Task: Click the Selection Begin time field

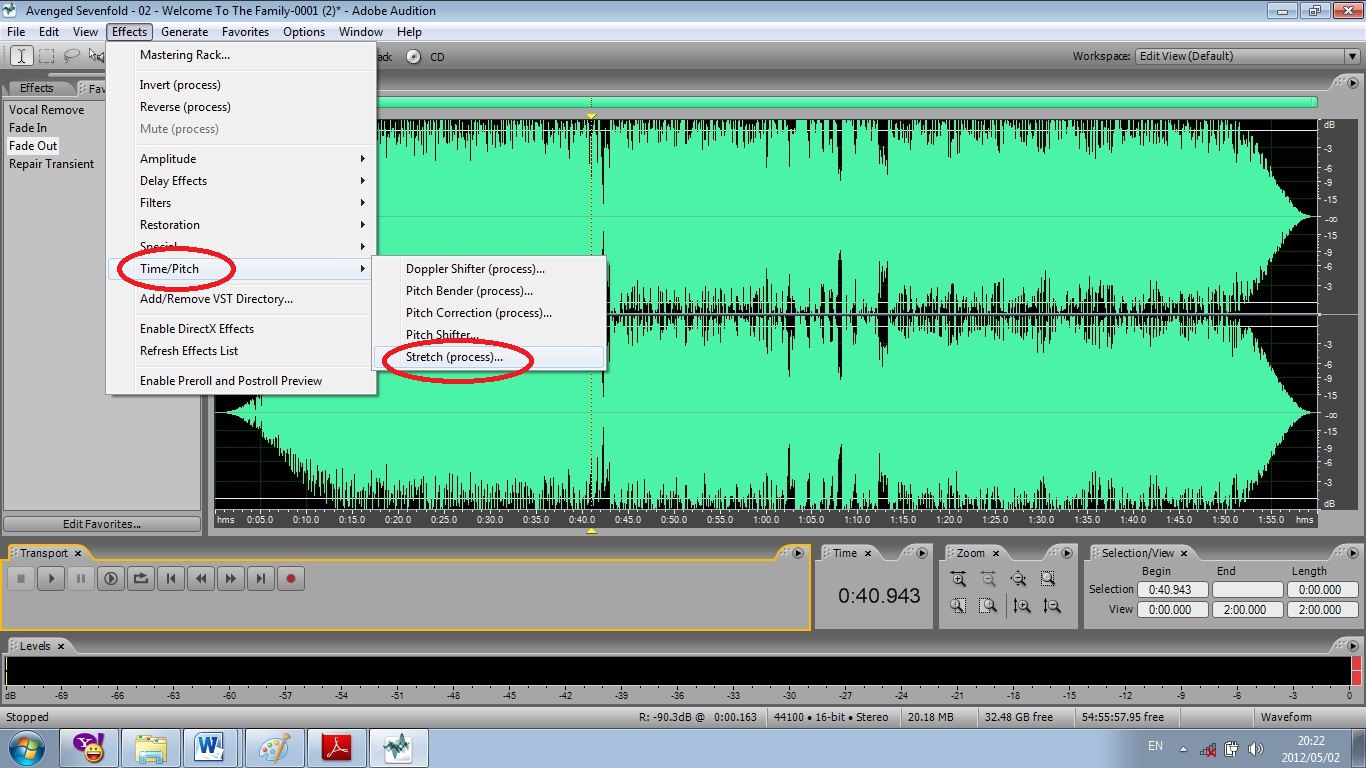Action: (x=1171, y=590)
